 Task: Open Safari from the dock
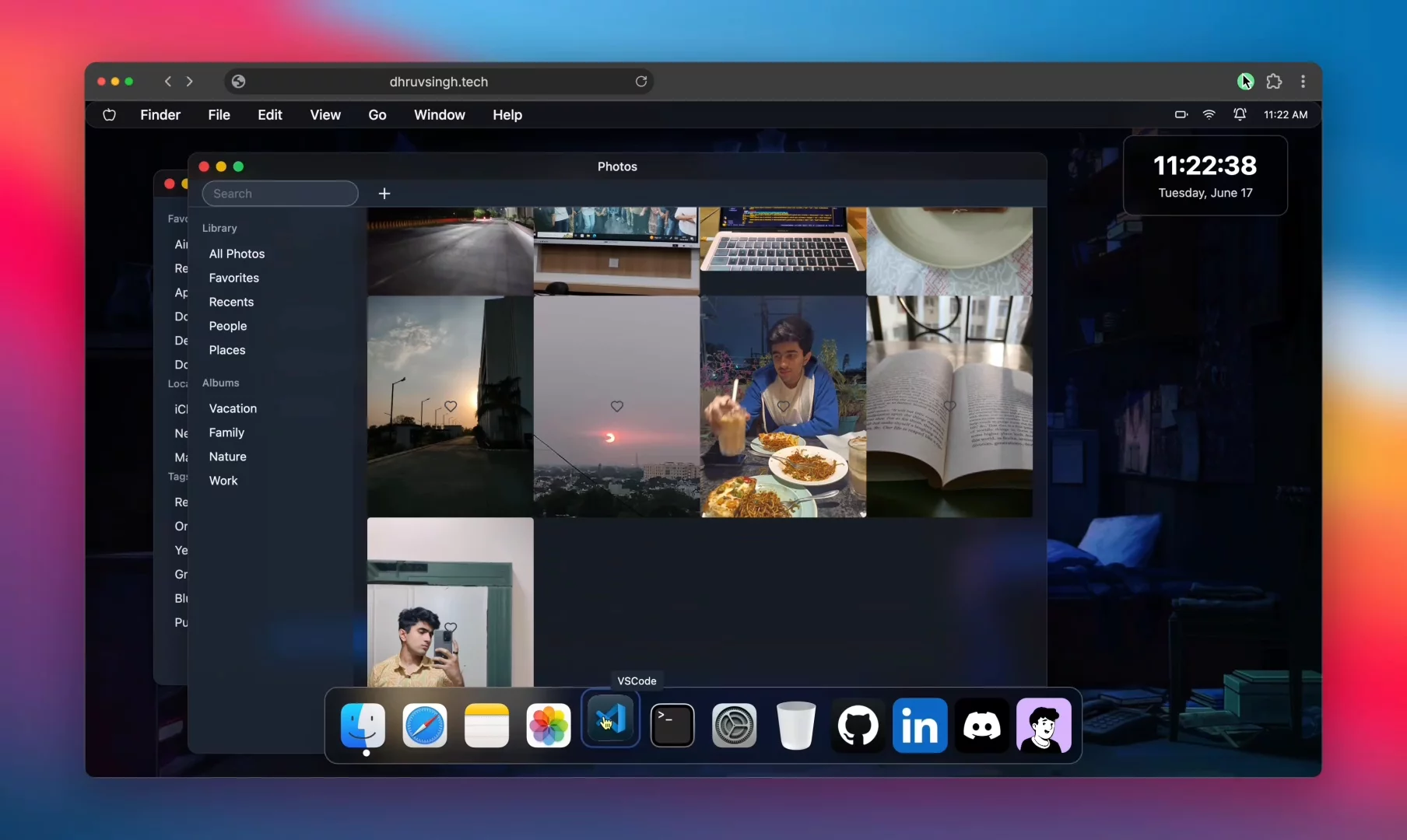(x=425, y=725)
